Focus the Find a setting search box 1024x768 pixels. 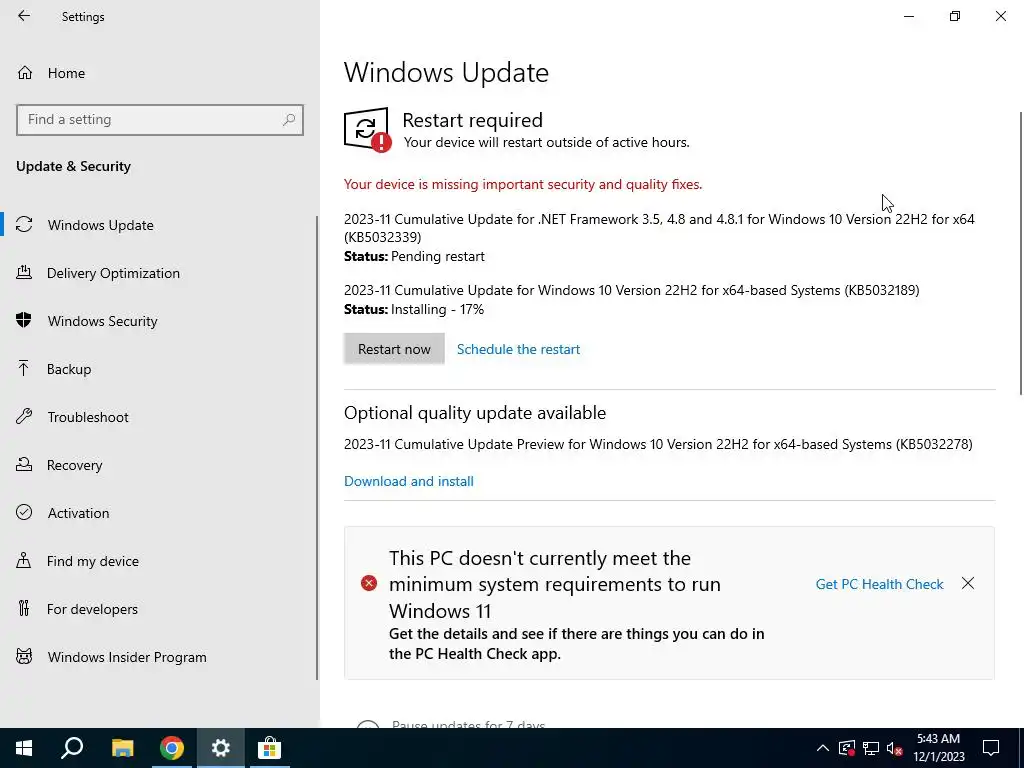pos(159,120)
